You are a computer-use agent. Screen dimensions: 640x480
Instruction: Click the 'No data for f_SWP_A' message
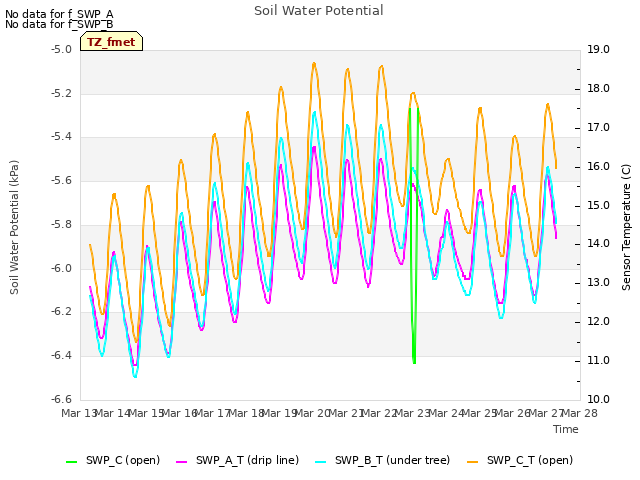pyautogui.click(x=59, y=14)
